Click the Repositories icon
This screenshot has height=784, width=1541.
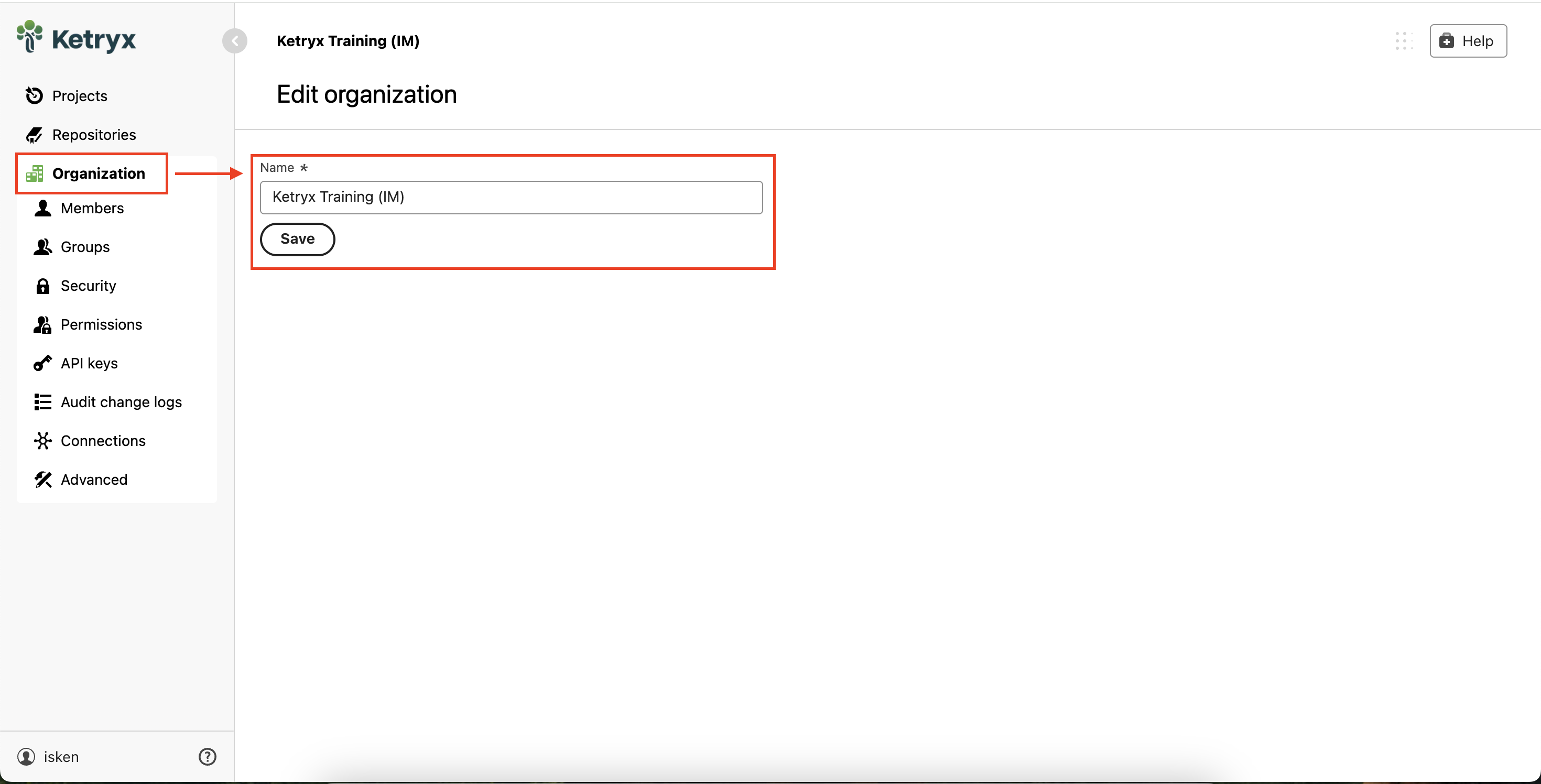pyautogui.click(x=34, y=135)
